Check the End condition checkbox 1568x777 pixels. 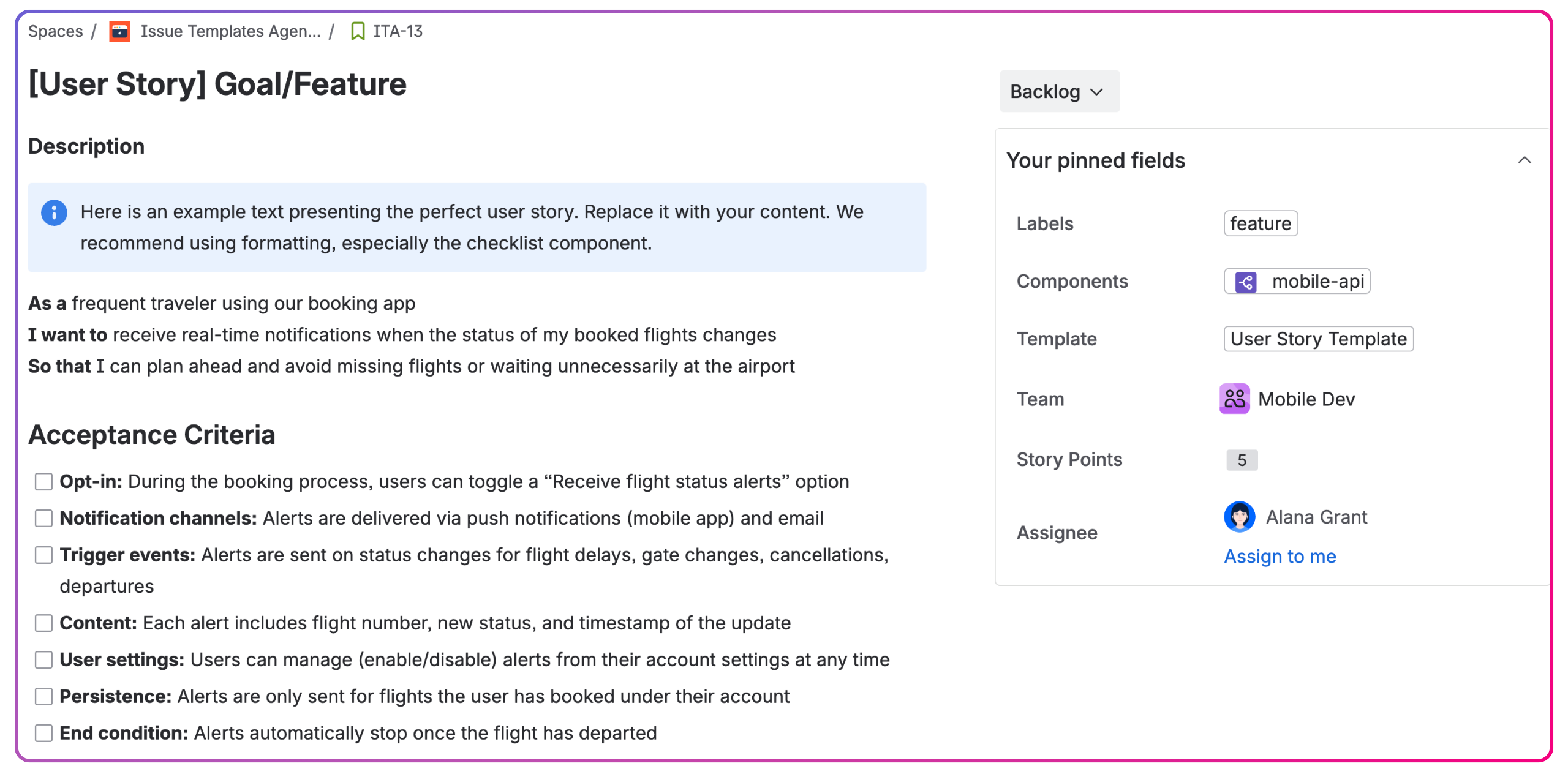click(x=43, y=734)
